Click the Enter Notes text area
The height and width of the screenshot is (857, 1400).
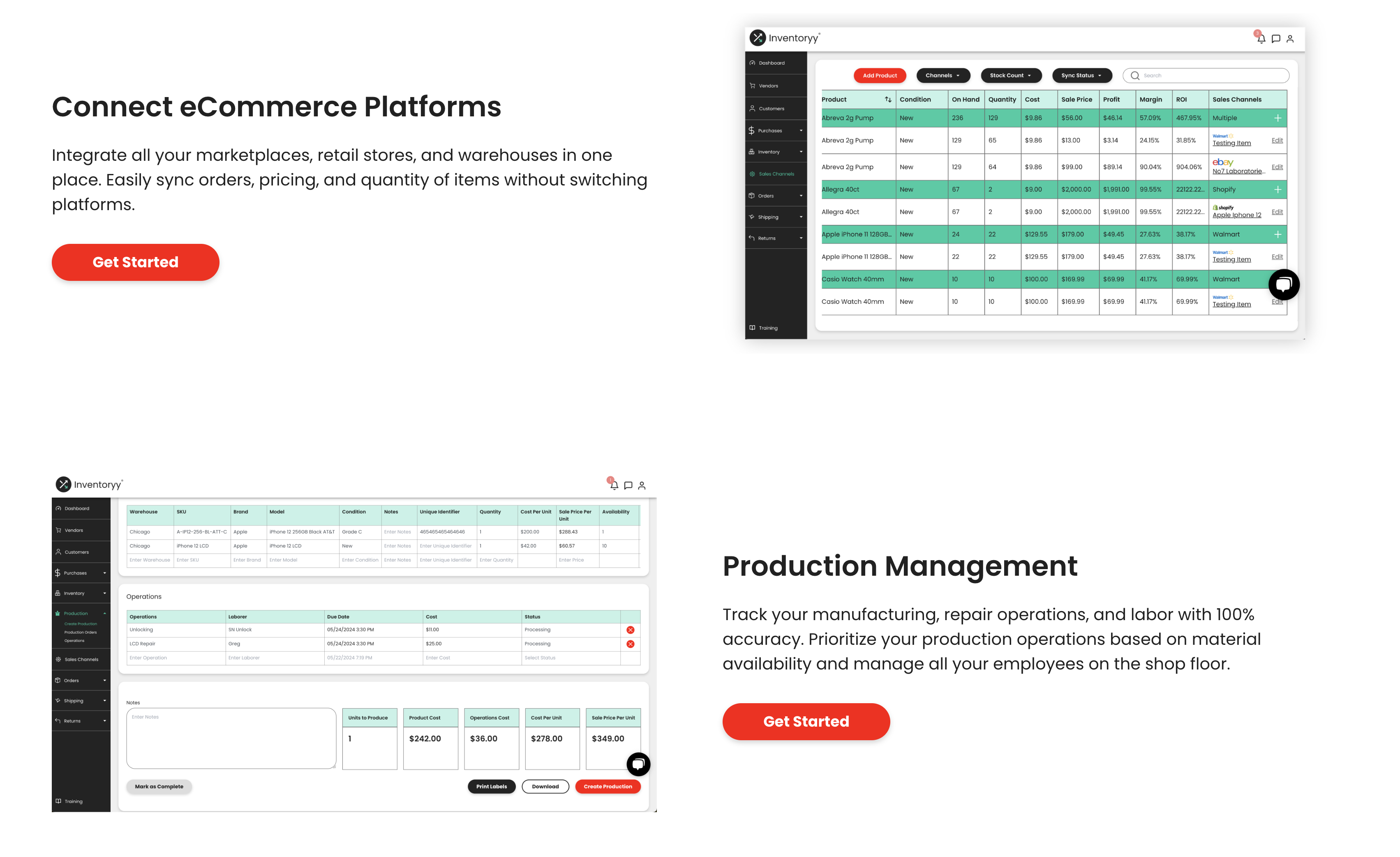pos(231,738)
